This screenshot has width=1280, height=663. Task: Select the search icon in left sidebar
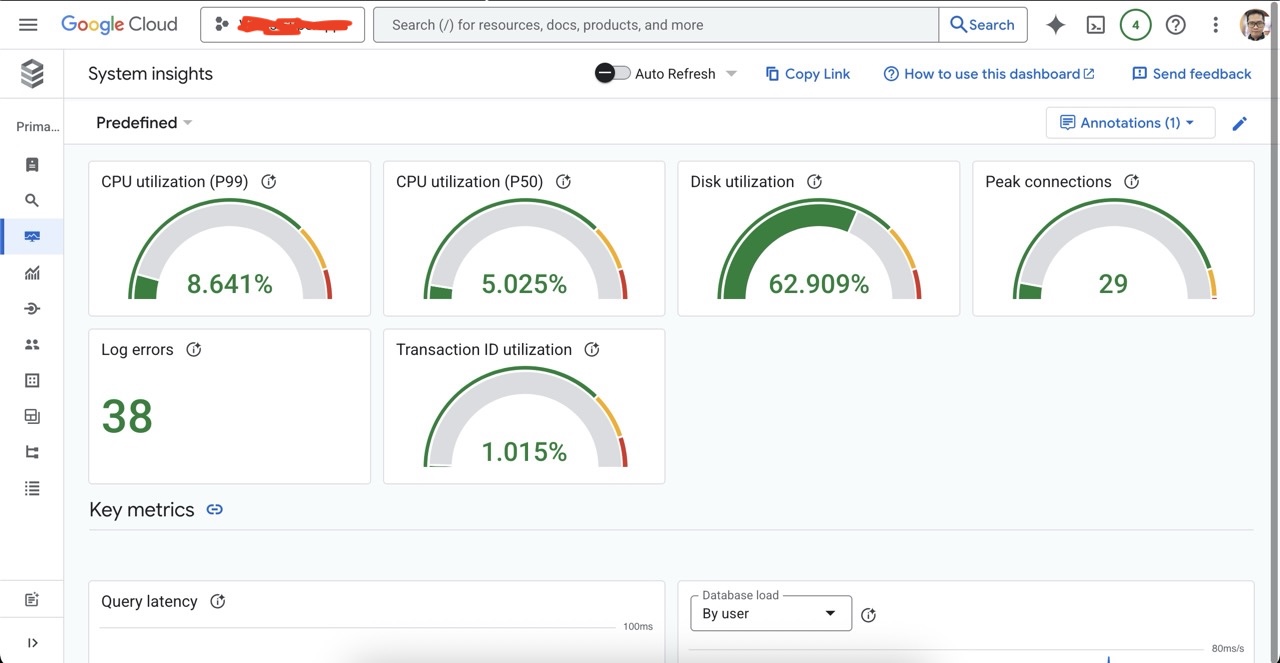pos(32,201)
